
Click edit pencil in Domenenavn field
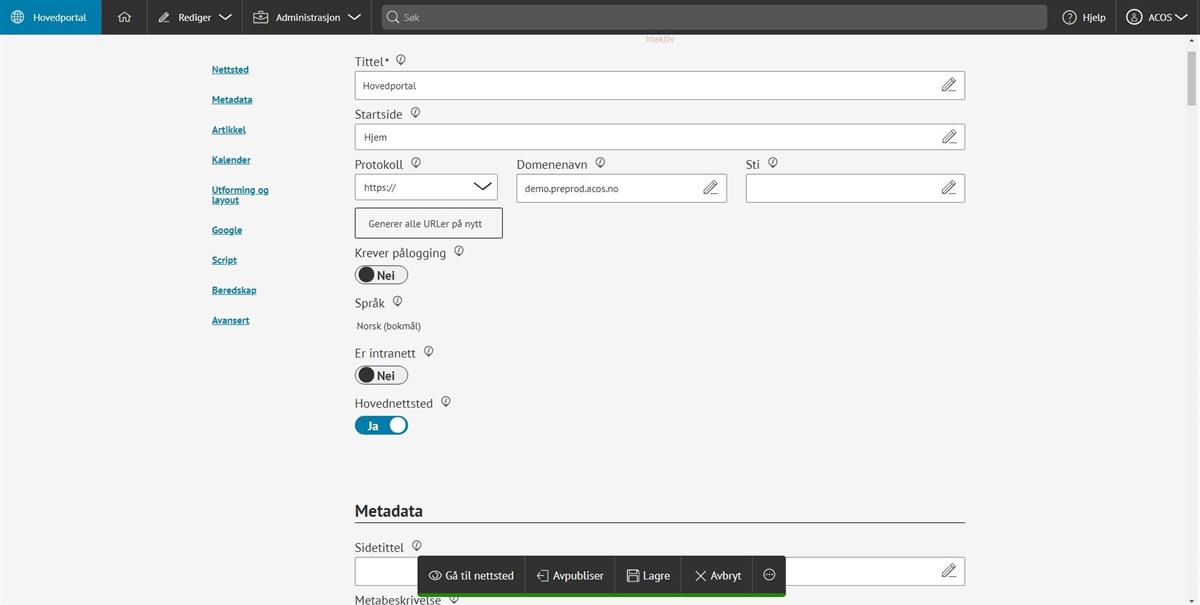click(x=710, y=188)
